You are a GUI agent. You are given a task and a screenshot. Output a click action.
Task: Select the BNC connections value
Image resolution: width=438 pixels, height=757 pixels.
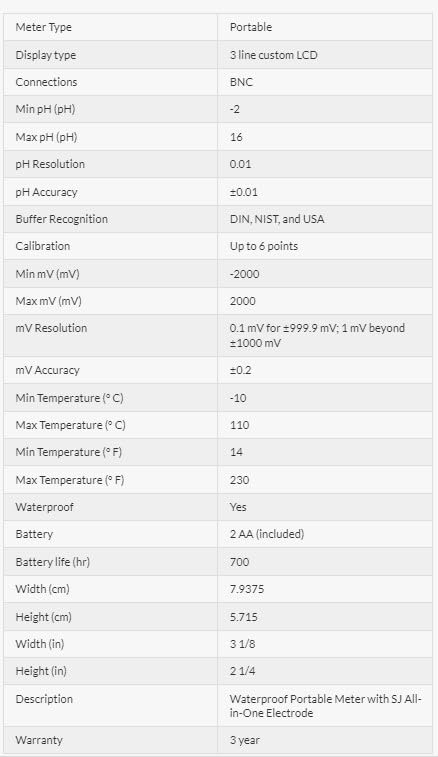(241, 82)
